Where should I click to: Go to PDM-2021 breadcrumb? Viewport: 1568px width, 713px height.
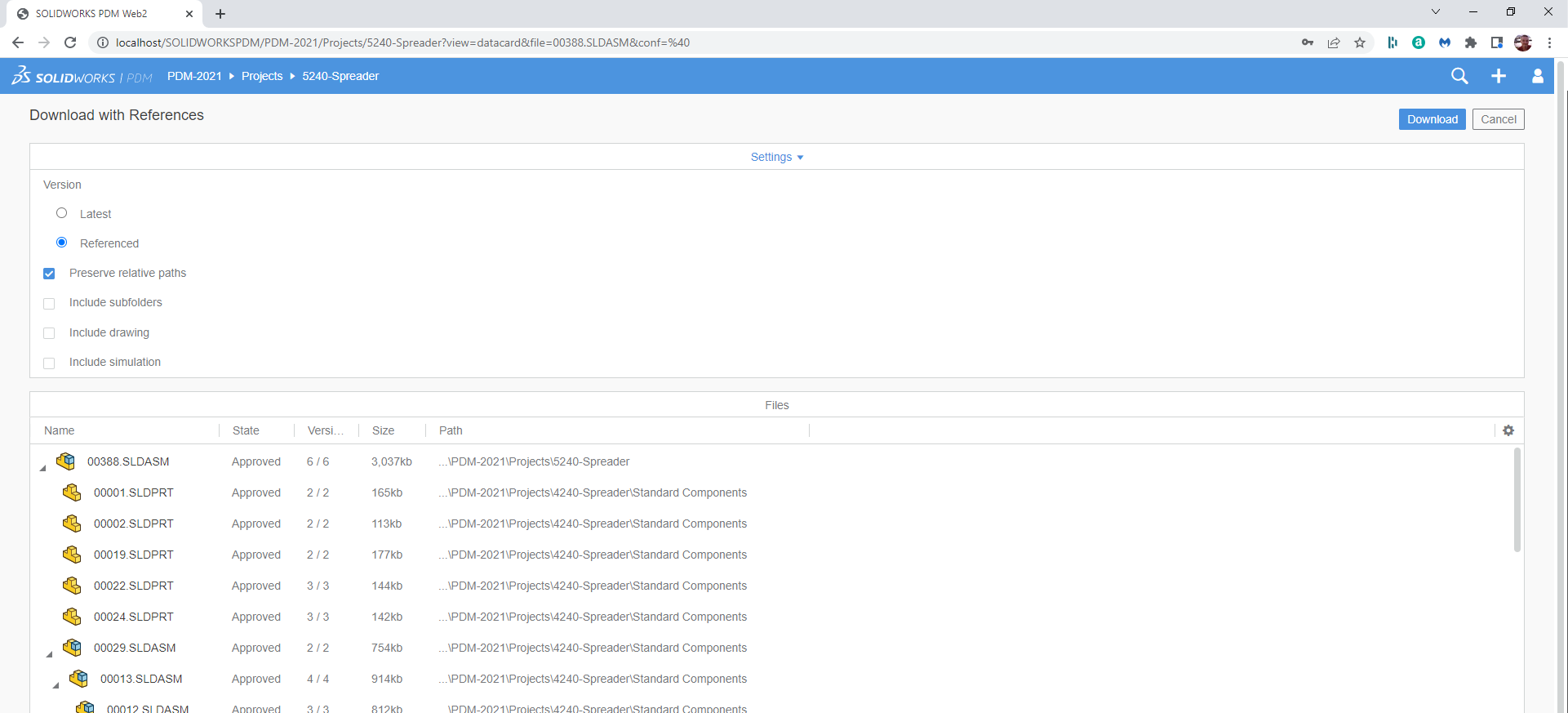(194, 76)
